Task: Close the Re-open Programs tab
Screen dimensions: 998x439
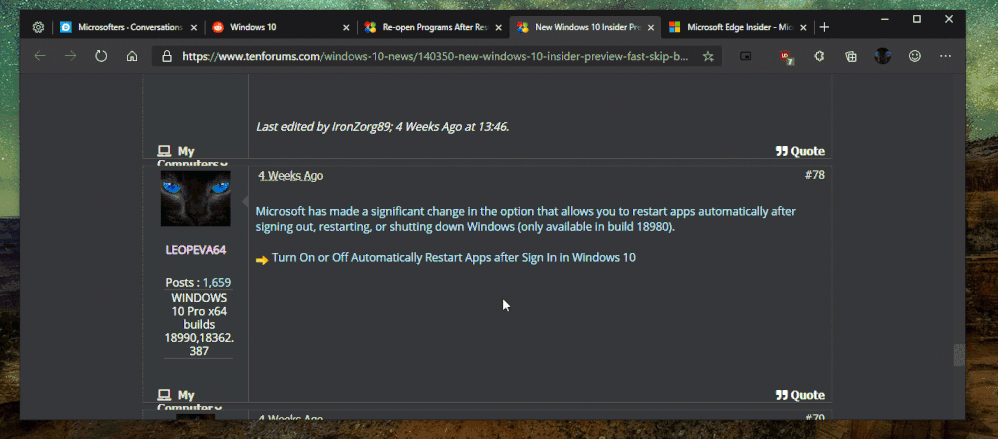Action: click(x=498, y=27)
